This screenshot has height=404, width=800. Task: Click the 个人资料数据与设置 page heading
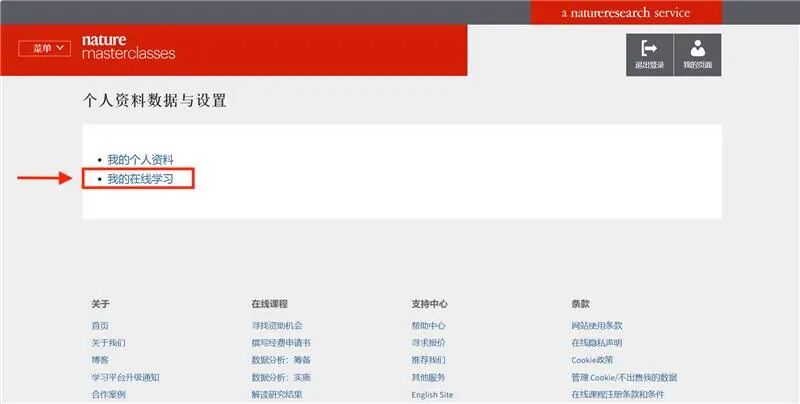pyautogui.click(x=155, y=100)
